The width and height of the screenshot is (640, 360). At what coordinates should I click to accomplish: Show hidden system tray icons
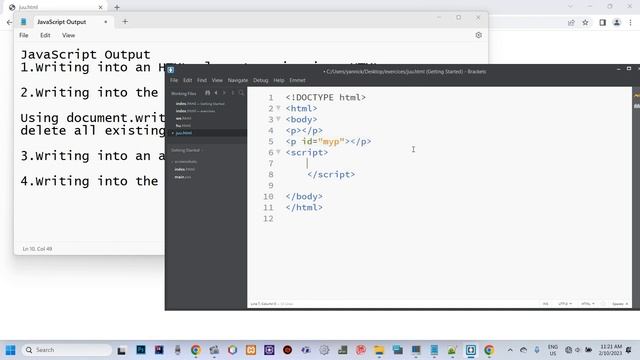coord(510,350)
